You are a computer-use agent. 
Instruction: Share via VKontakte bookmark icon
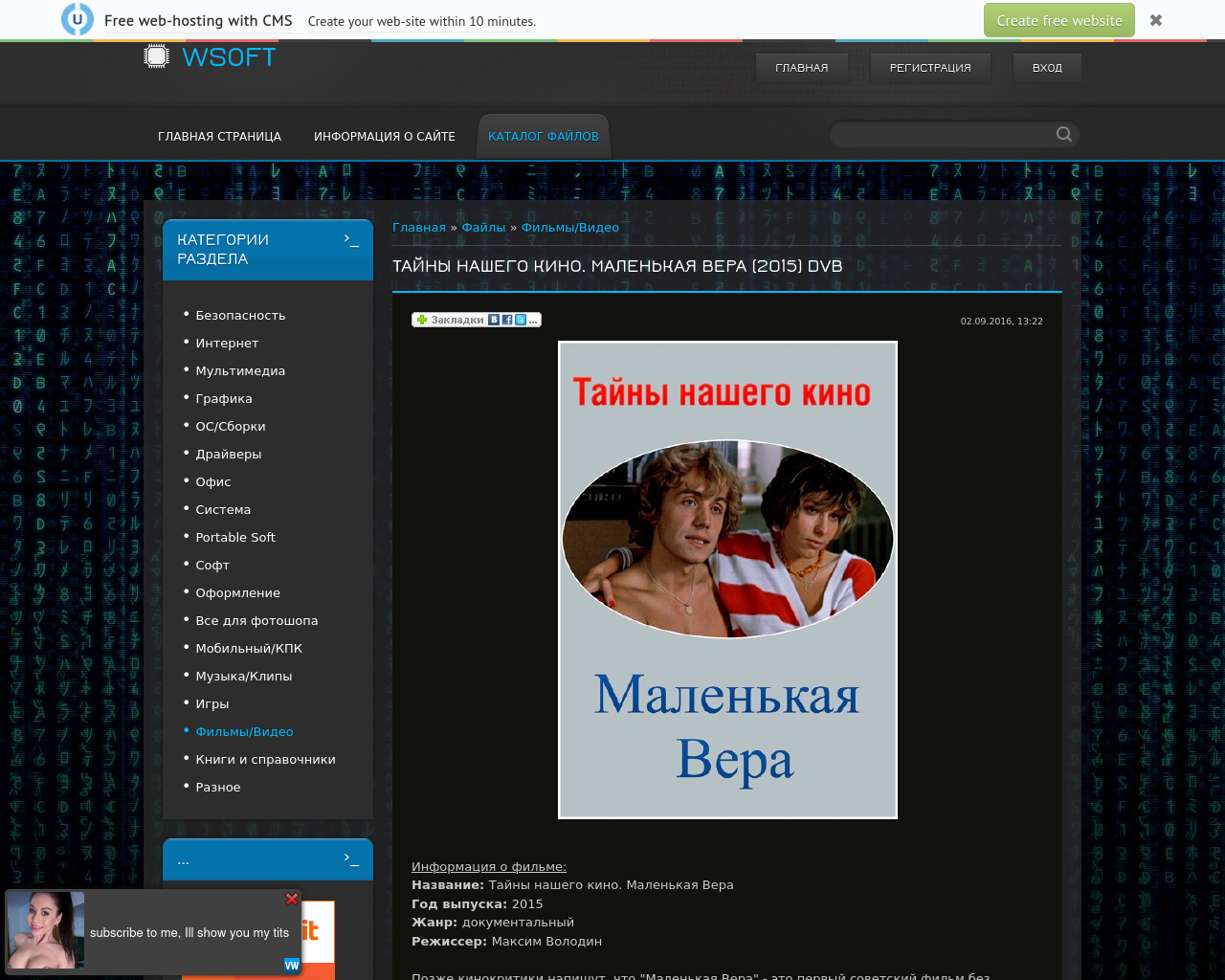point(494,320)
